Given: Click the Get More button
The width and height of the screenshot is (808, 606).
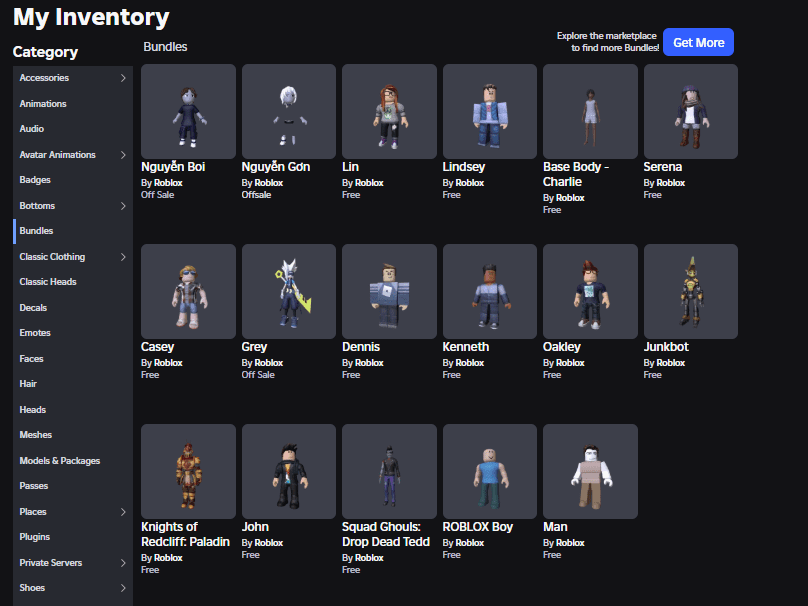Looking at the screenshot, I should [x=698, y=42].
